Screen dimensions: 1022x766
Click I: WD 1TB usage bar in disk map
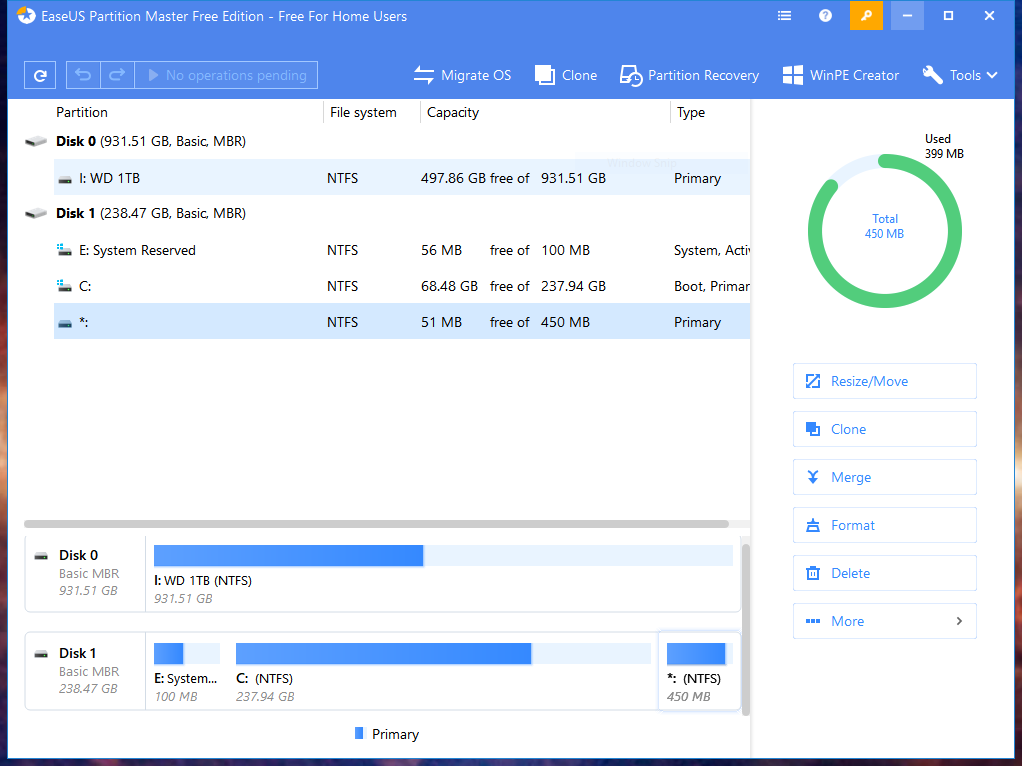coord(443,555)
